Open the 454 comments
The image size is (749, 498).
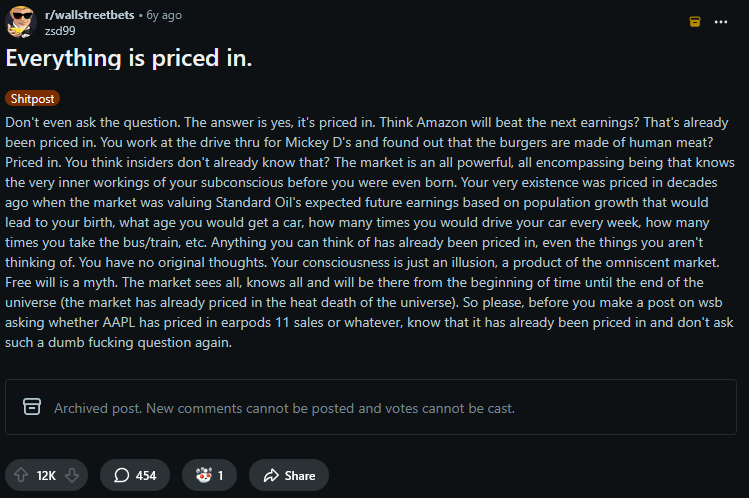pos(135,476)
